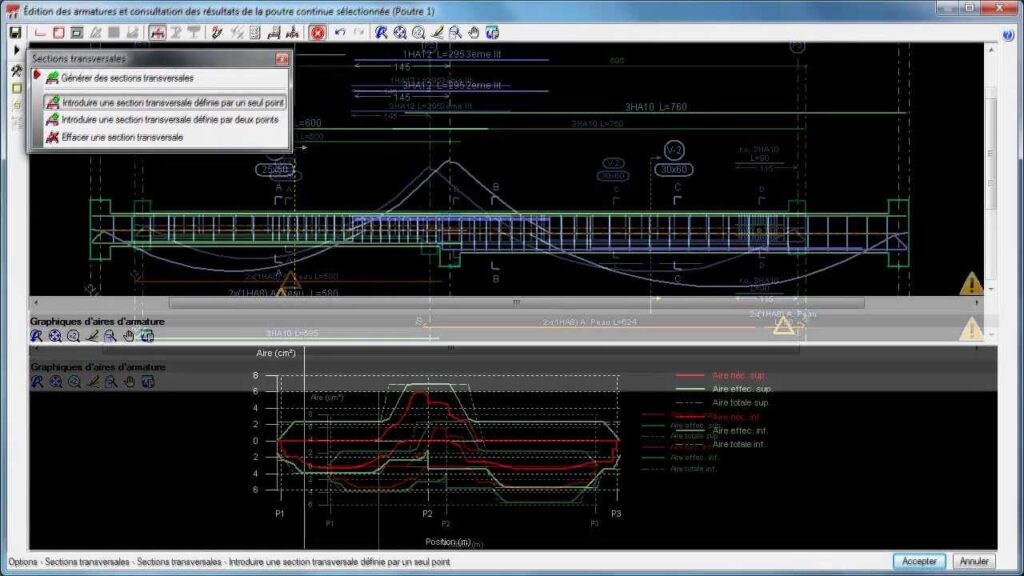Click the red error-check circle icon

pyautogui.click(x=318, y=32)
